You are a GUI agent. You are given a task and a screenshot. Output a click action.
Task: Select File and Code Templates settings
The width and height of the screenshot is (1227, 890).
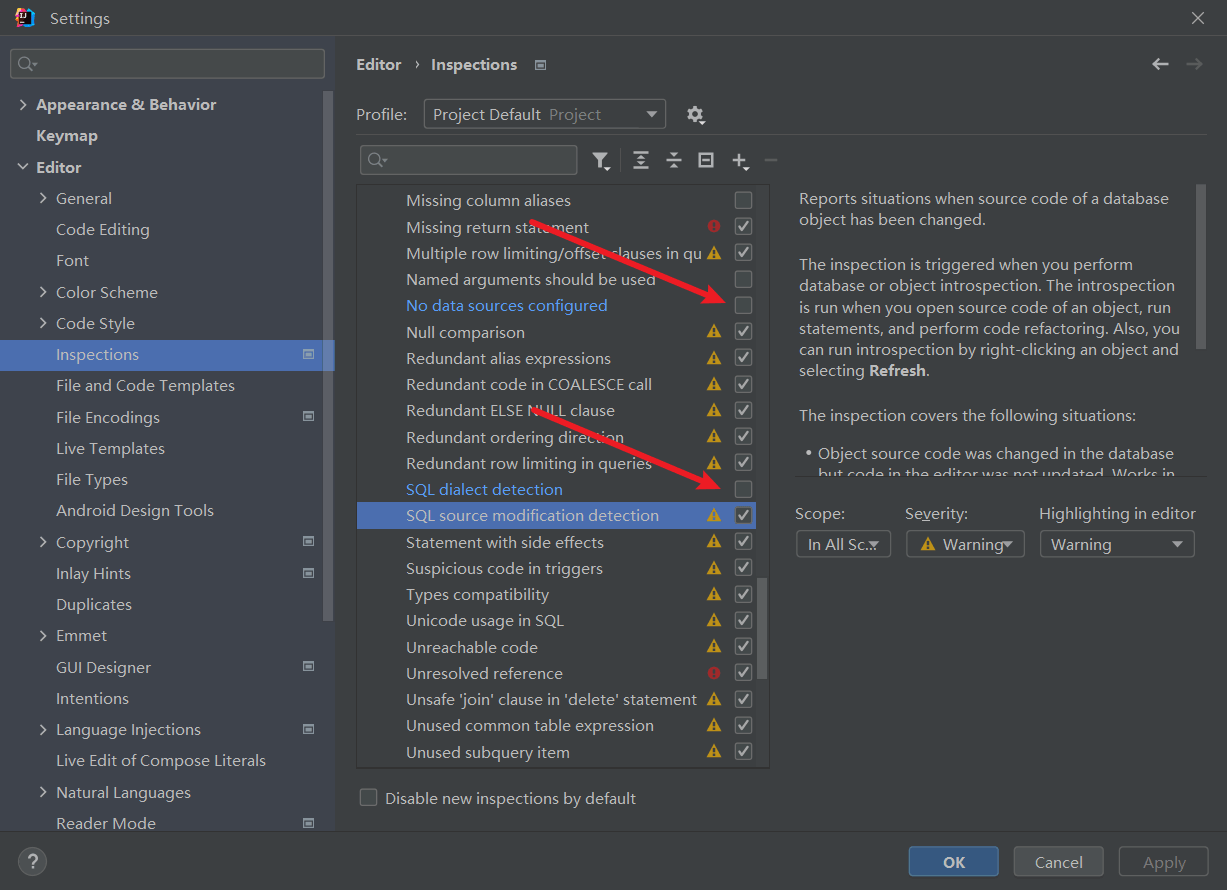(x=145, y=386)
